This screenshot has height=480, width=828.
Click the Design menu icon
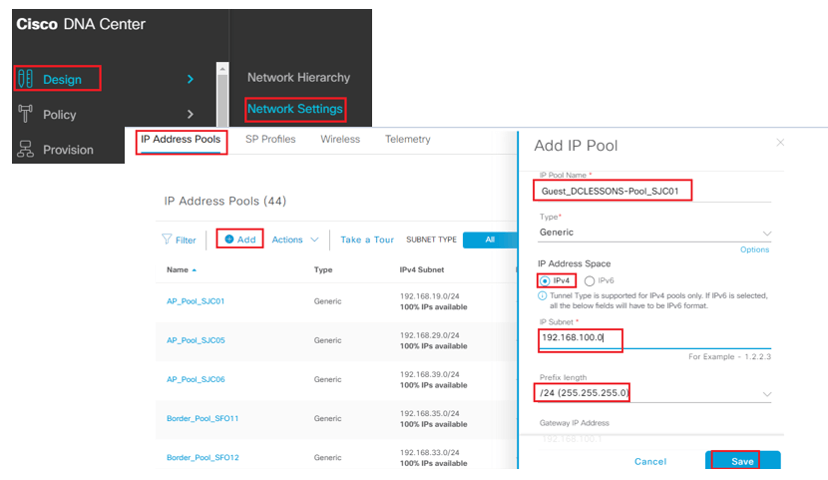tap(25, 79)
